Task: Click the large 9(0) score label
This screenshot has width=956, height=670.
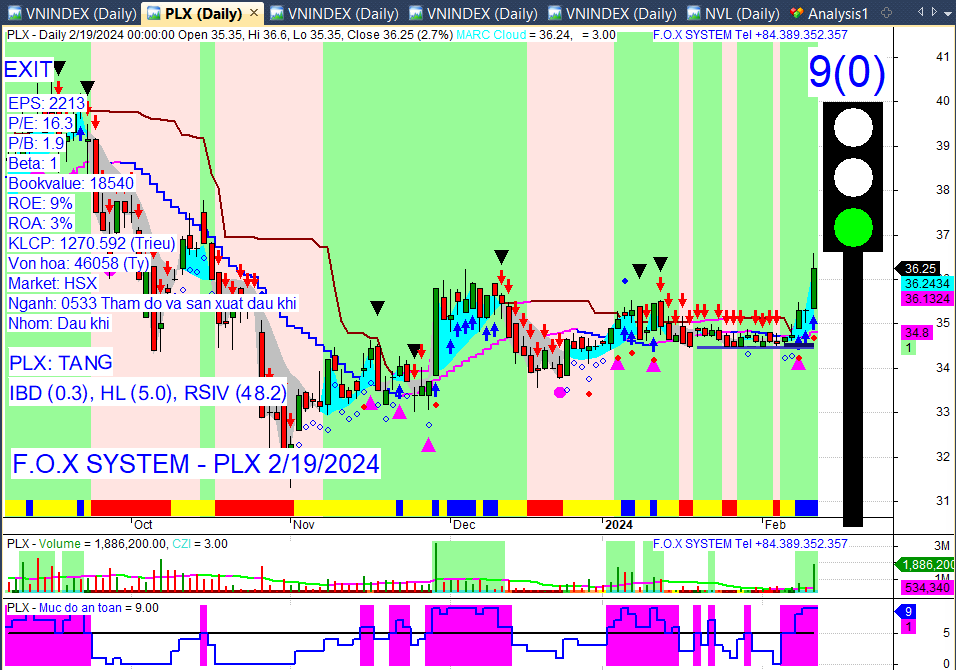Action: pyautogui.click(x=846, y=73)
